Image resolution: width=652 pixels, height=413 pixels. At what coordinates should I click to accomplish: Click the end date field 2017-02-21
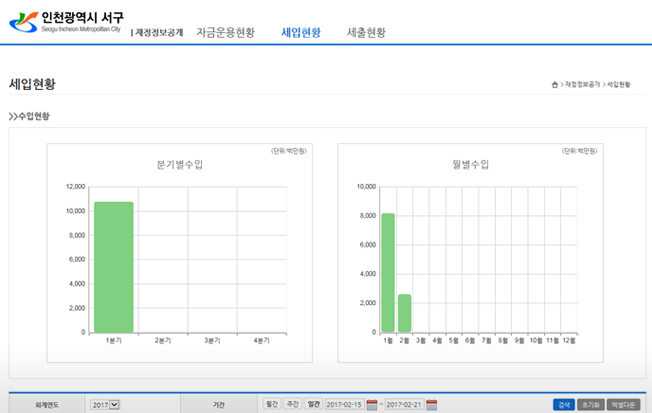[404, 404]
